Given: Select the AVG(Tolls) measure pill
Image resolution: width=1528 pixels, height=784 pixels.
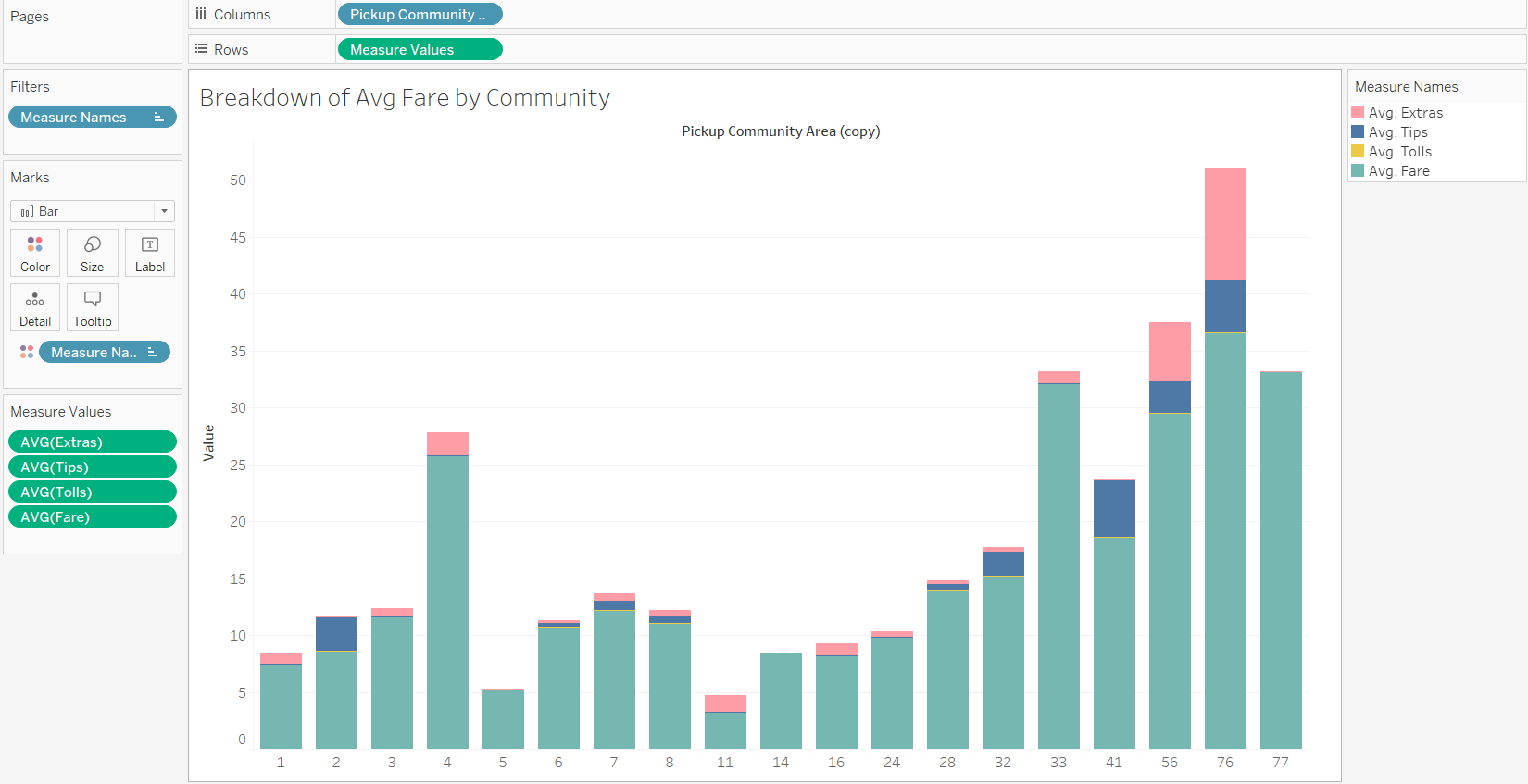Looking at the screenshot, I should tap(92, 492).
